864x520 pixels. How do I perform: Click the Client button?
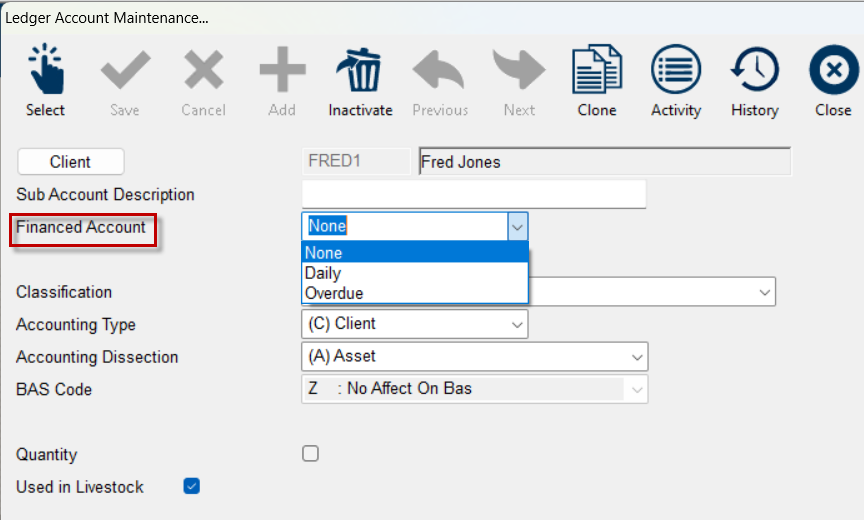[x=71, y=162]
